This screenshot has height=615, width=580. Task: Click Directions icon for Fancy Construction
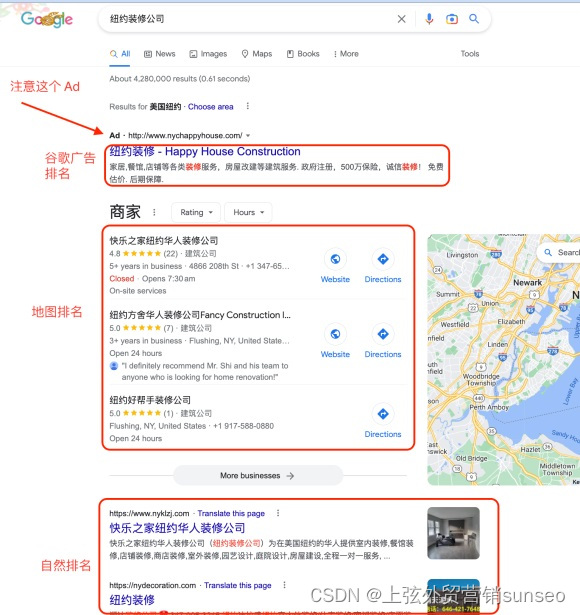[383, 334]
